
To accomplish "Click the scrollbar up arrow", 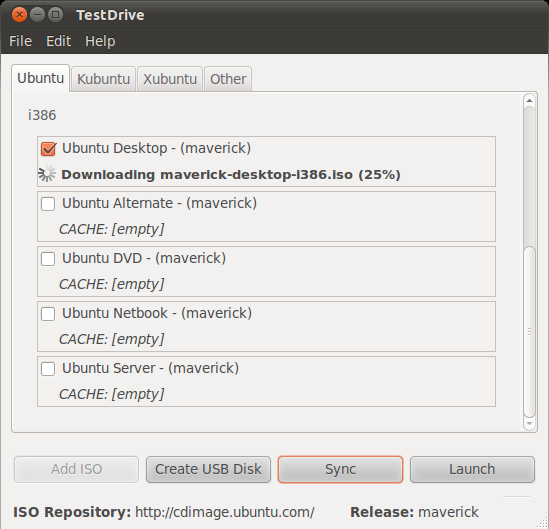I will tap(529, 101).
